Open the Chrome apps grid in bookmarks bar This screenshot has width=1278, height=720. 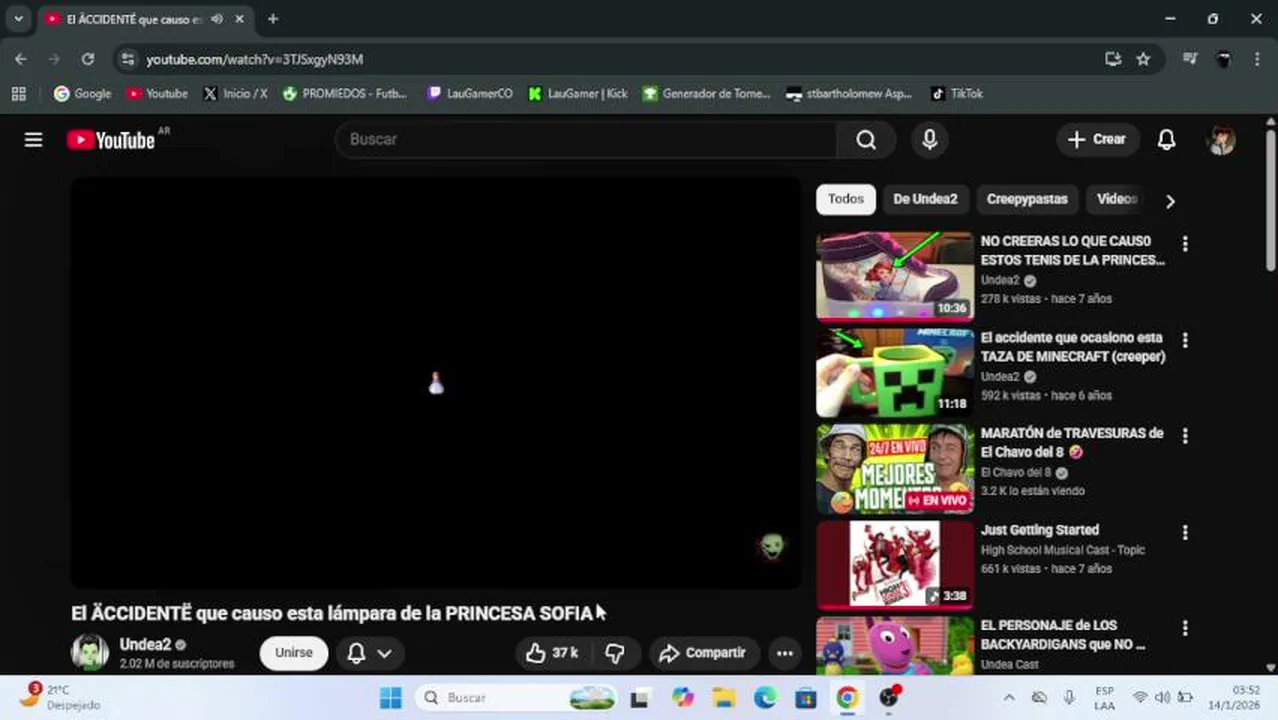click(x=18, y=93)
